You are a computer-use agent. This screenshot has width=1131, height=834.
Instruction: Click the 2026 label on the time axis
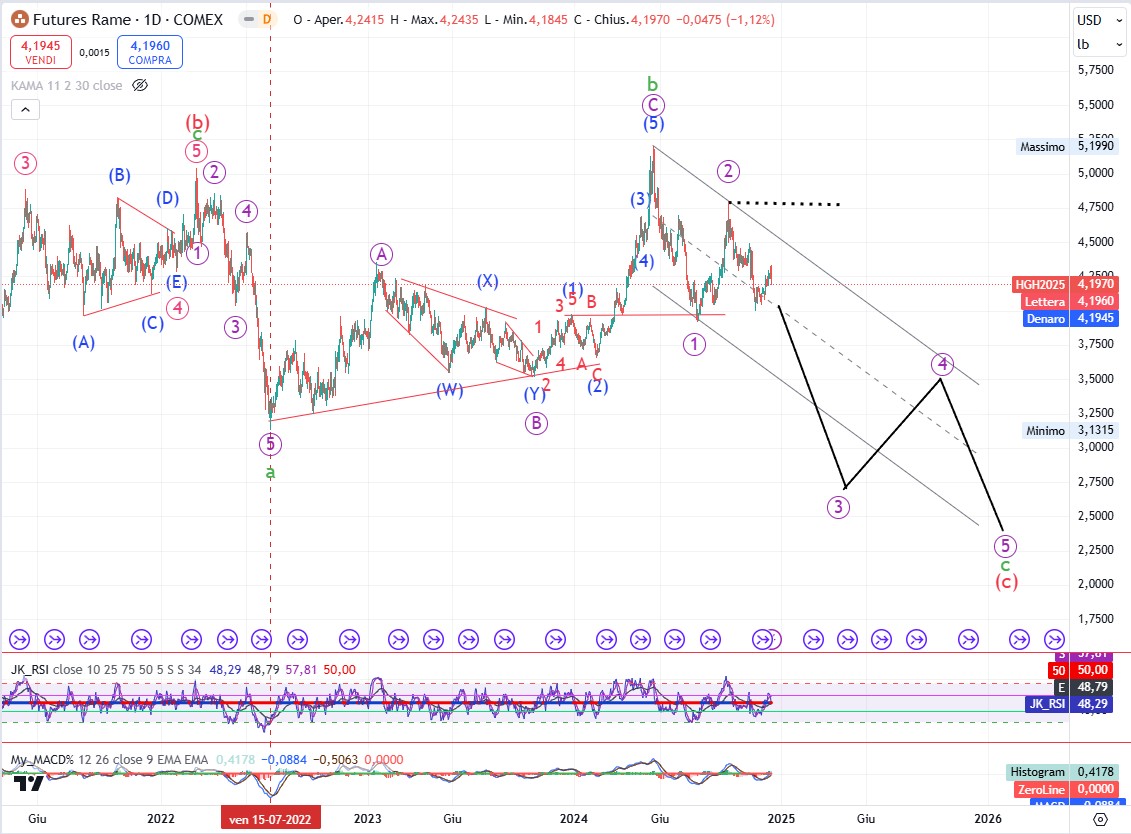[x=987, y=819]
